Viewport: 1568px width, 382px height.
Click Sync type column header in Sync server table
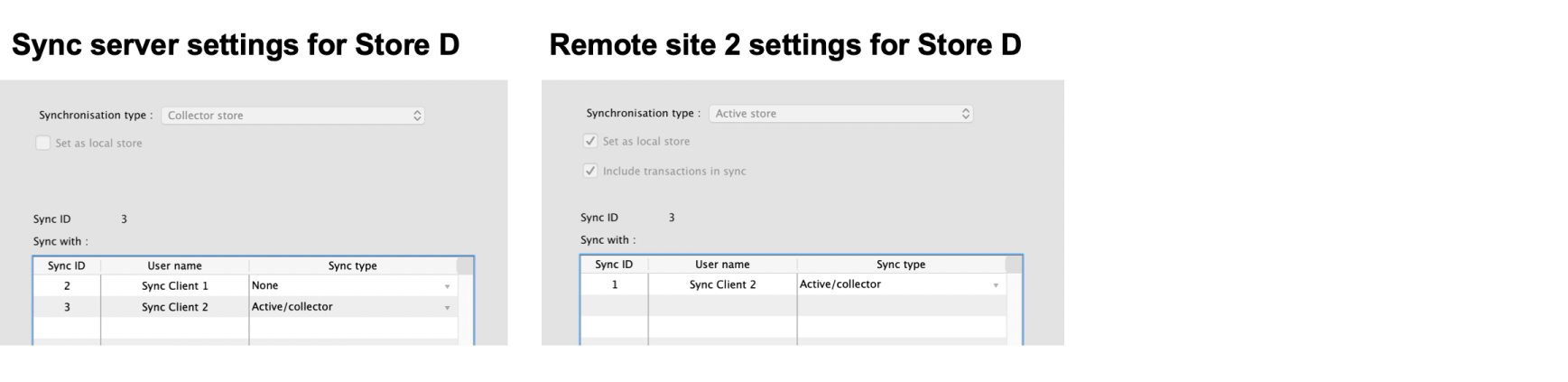point(352,266)
